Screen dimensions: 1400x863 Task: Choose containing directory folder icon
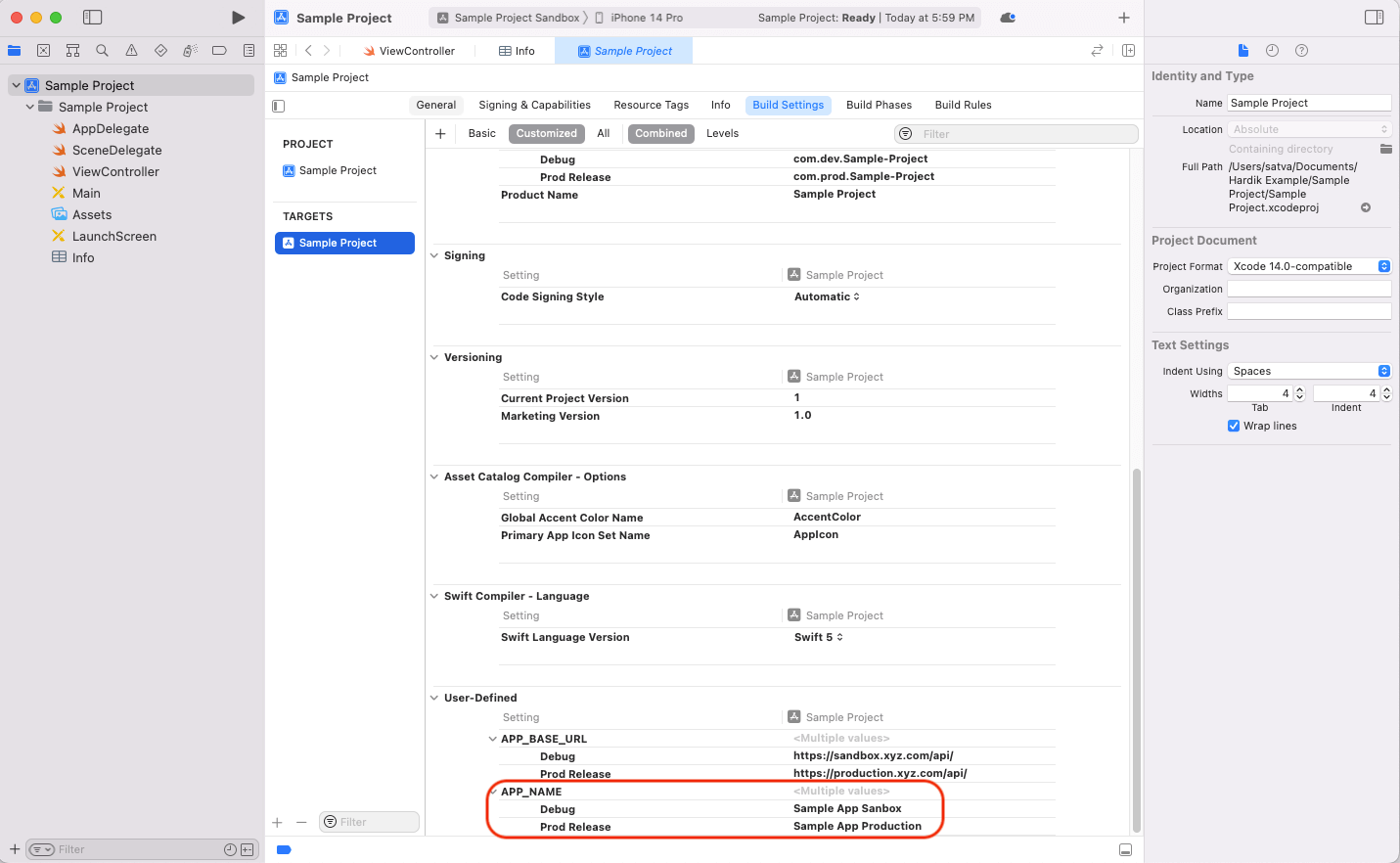coord(1385,149)
